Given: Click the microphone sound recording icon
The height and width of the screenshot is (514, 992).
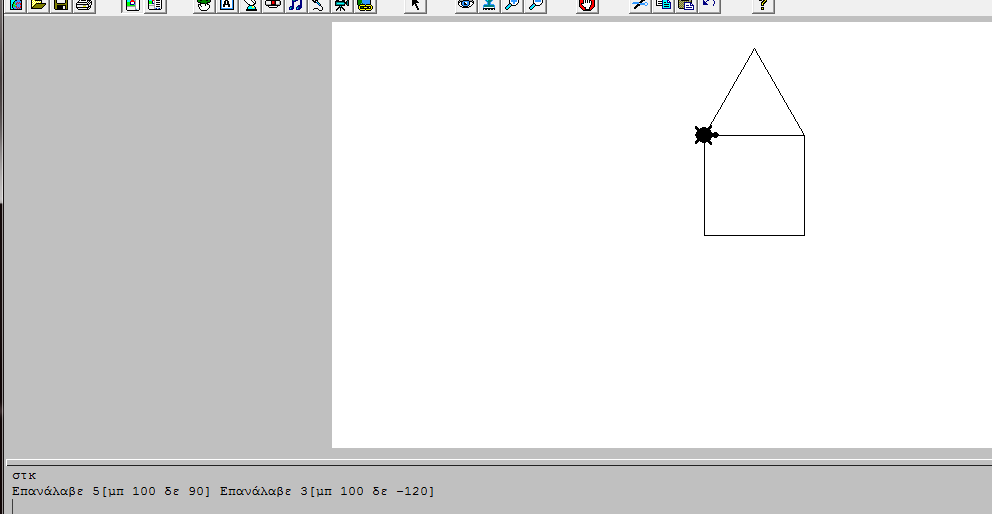Looking at the screenshot, I should (318, 4).
